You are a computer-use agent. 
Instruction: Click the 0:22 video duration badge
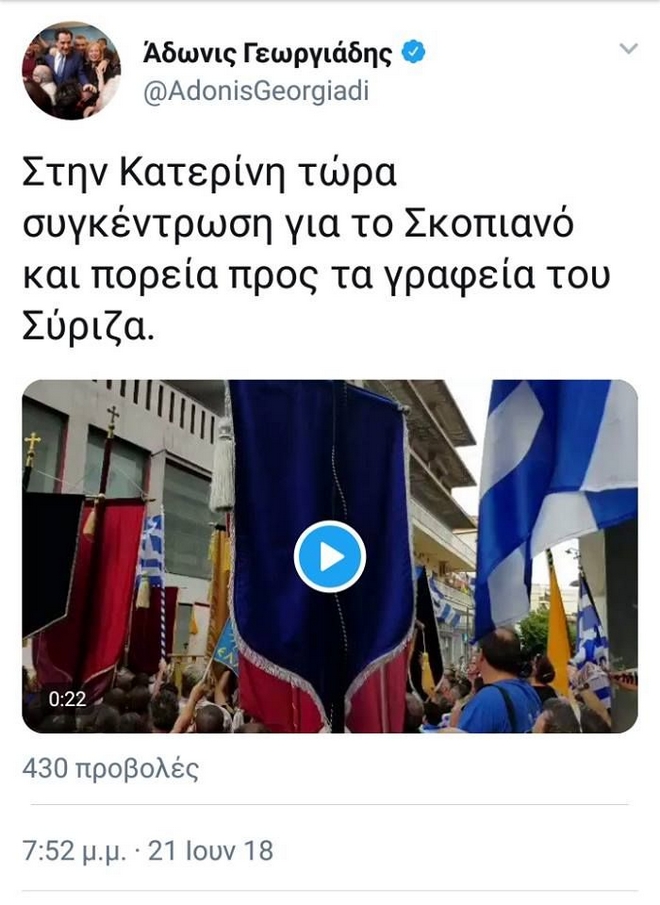(x=68, y=699)
